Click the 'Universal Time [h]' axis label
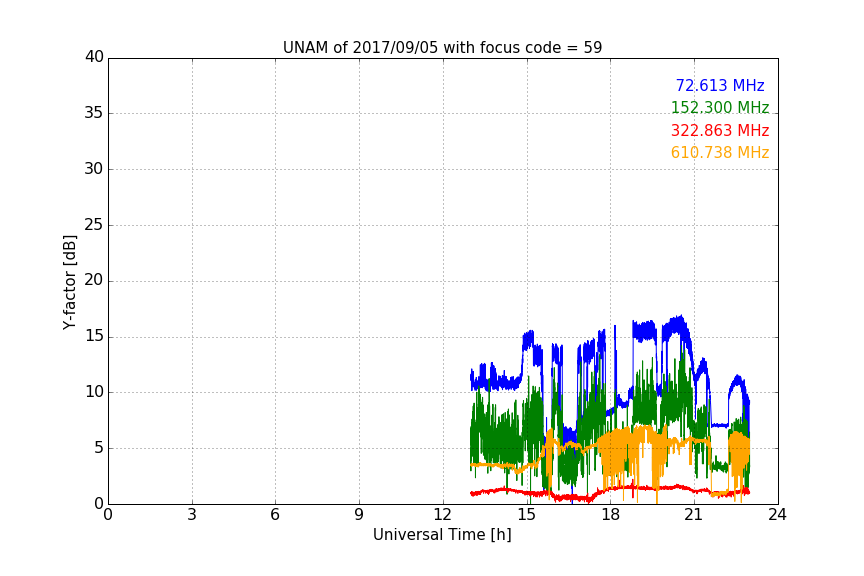The height and width of the screenshot is (576, 864). 442,535
